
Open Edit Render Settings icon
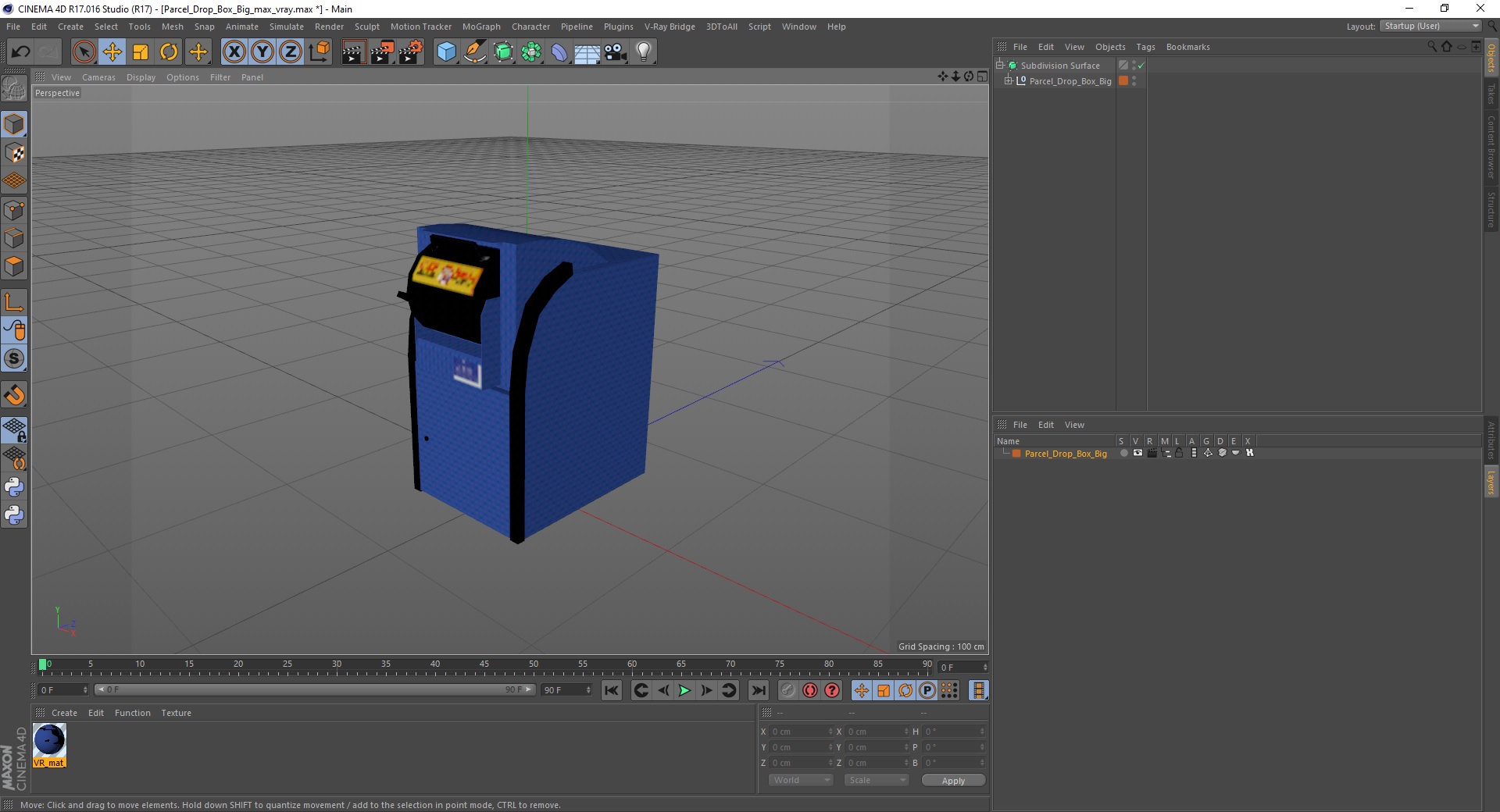[x=411, y=52]
